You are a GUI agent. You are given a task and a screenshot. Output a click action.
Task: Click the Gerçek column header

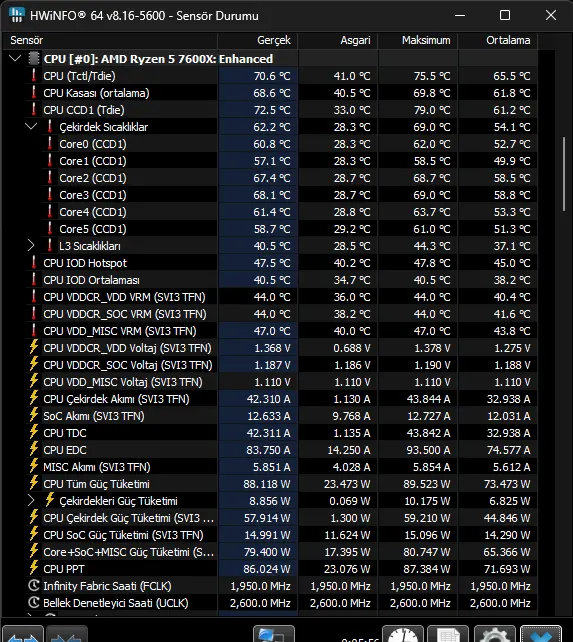pyautogui.click(x=258, y=40)
